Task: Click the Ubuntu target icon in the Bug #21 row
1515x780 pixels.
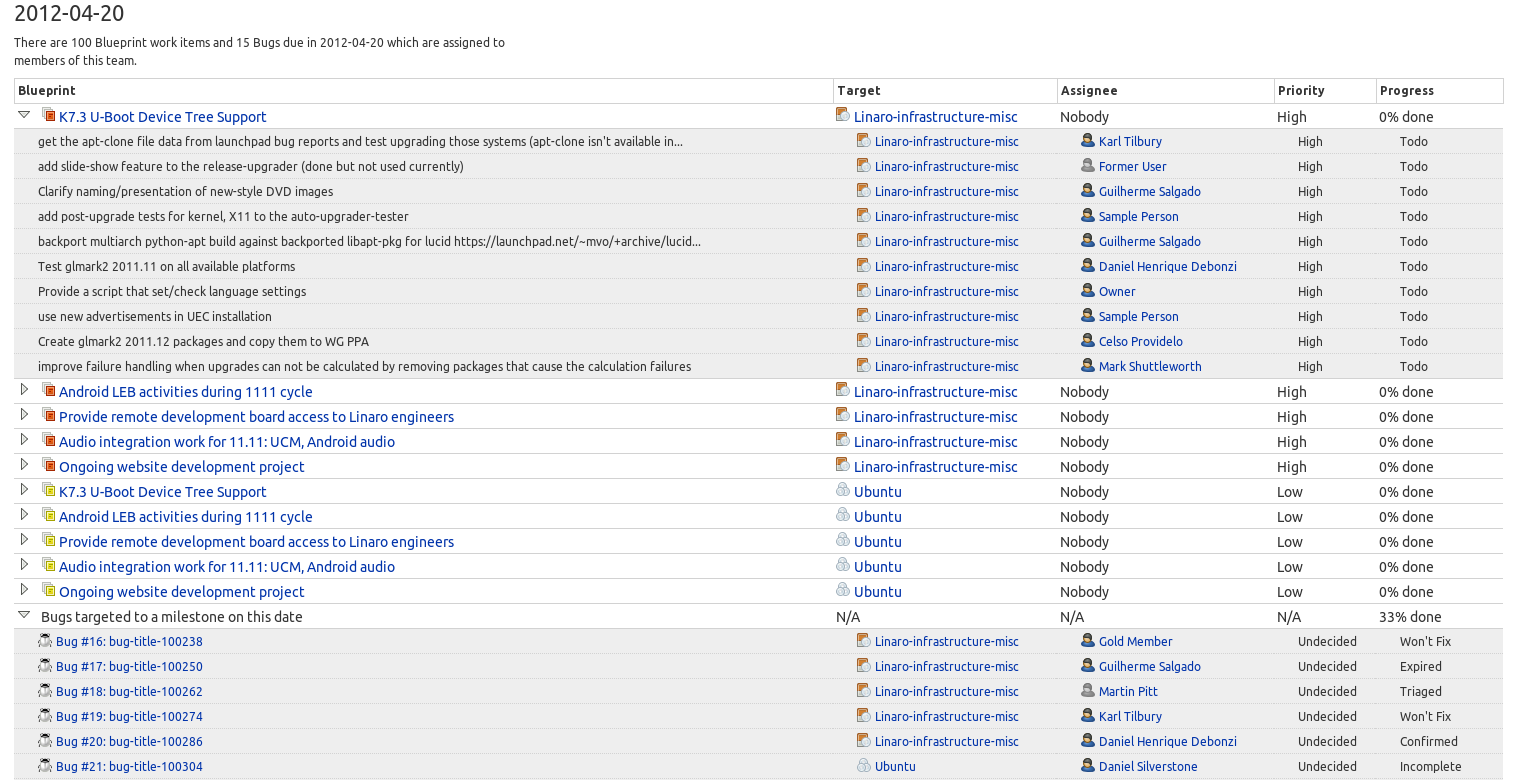Action: coord(863,766)
